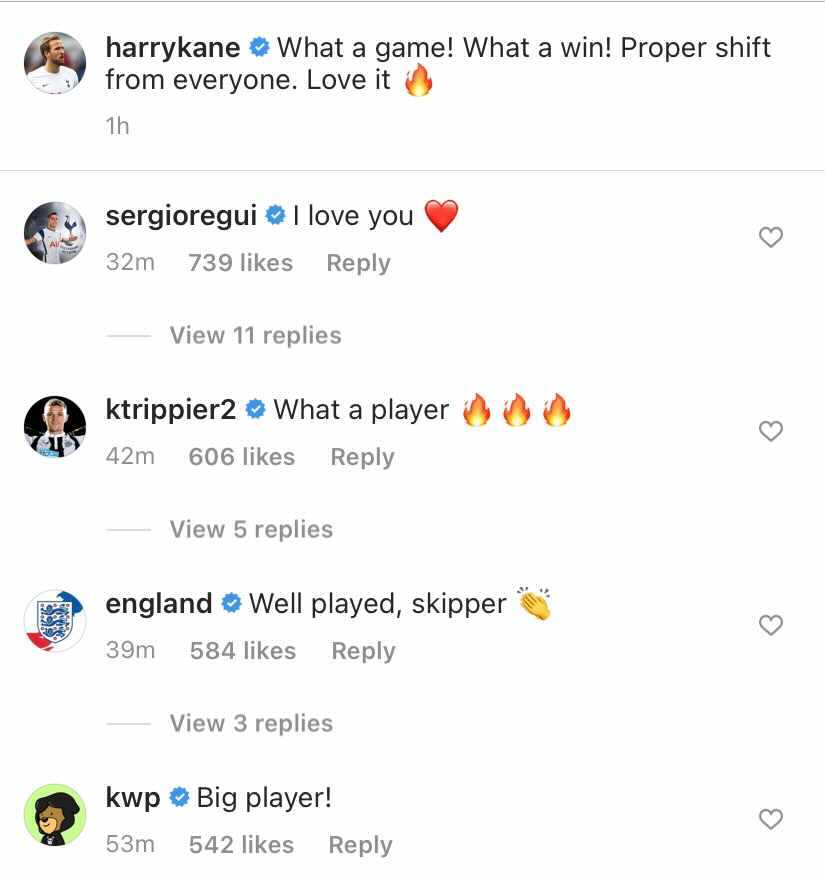
Task: Open sergioregui's profile avatar
Action: pos(55,238)
